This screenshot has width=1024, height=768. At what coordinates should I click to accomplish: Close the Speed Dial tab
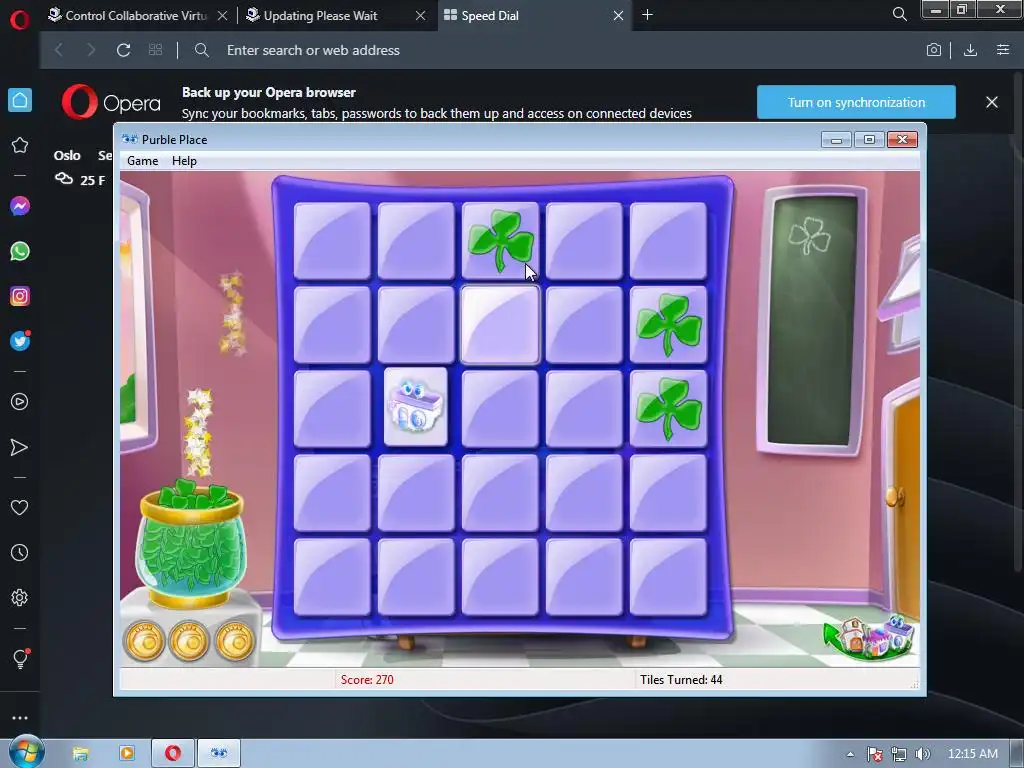[x=618, y=15]
